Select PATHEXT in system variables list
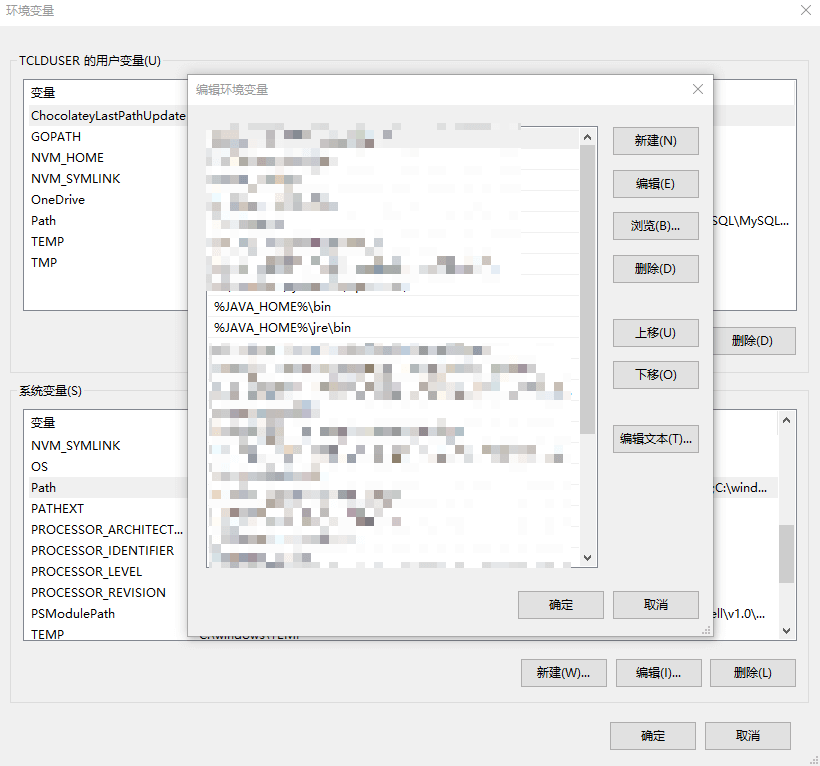The height and width of the screenshot is (766, 820). pyautogui.click(x=58, y=509)
